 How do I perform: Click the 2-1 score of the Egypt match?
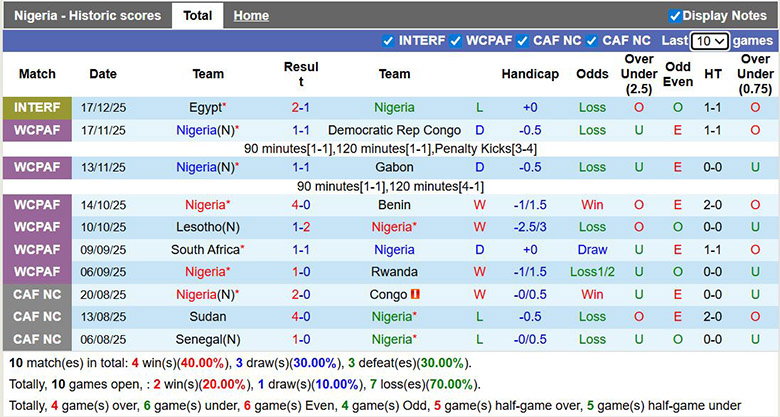coord(300,107)
